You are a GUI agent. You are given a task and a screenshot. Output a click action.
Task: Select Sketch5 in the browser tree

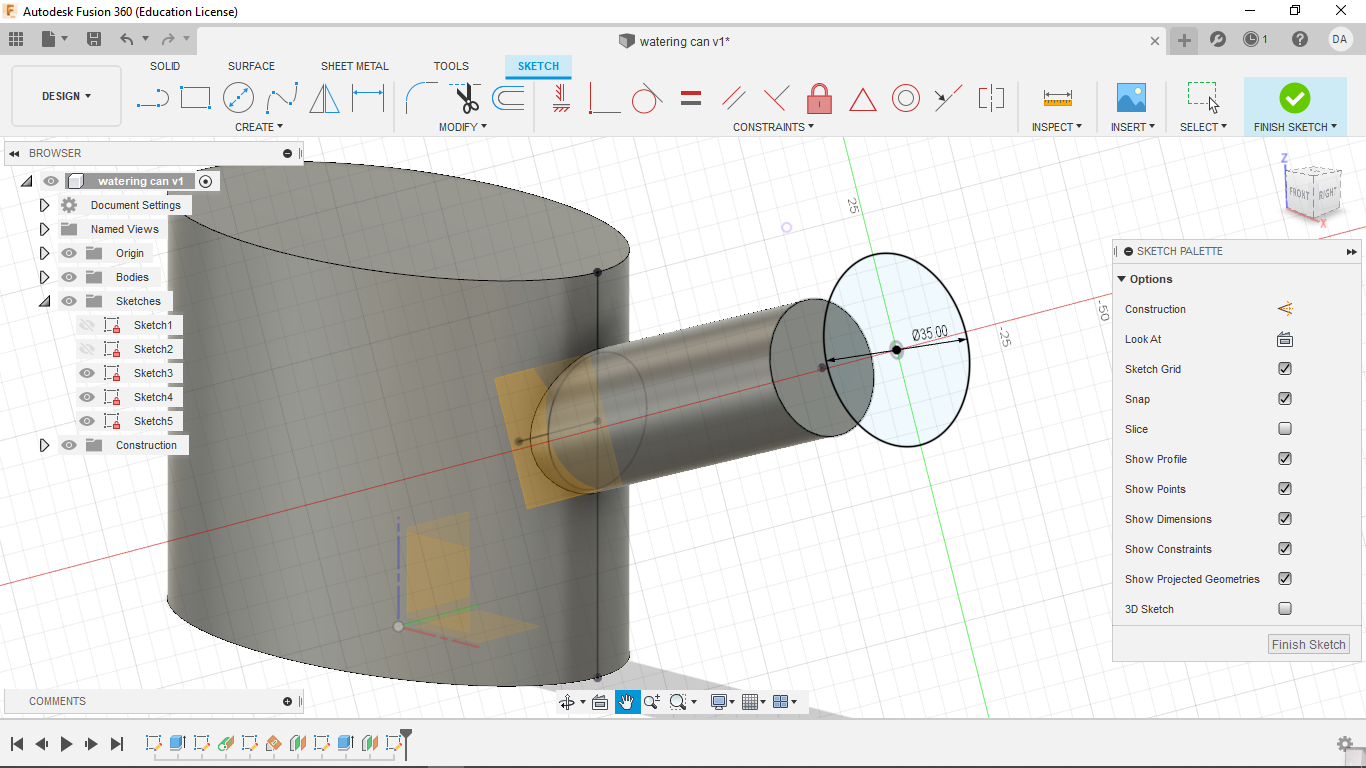[x=153, y=421]
